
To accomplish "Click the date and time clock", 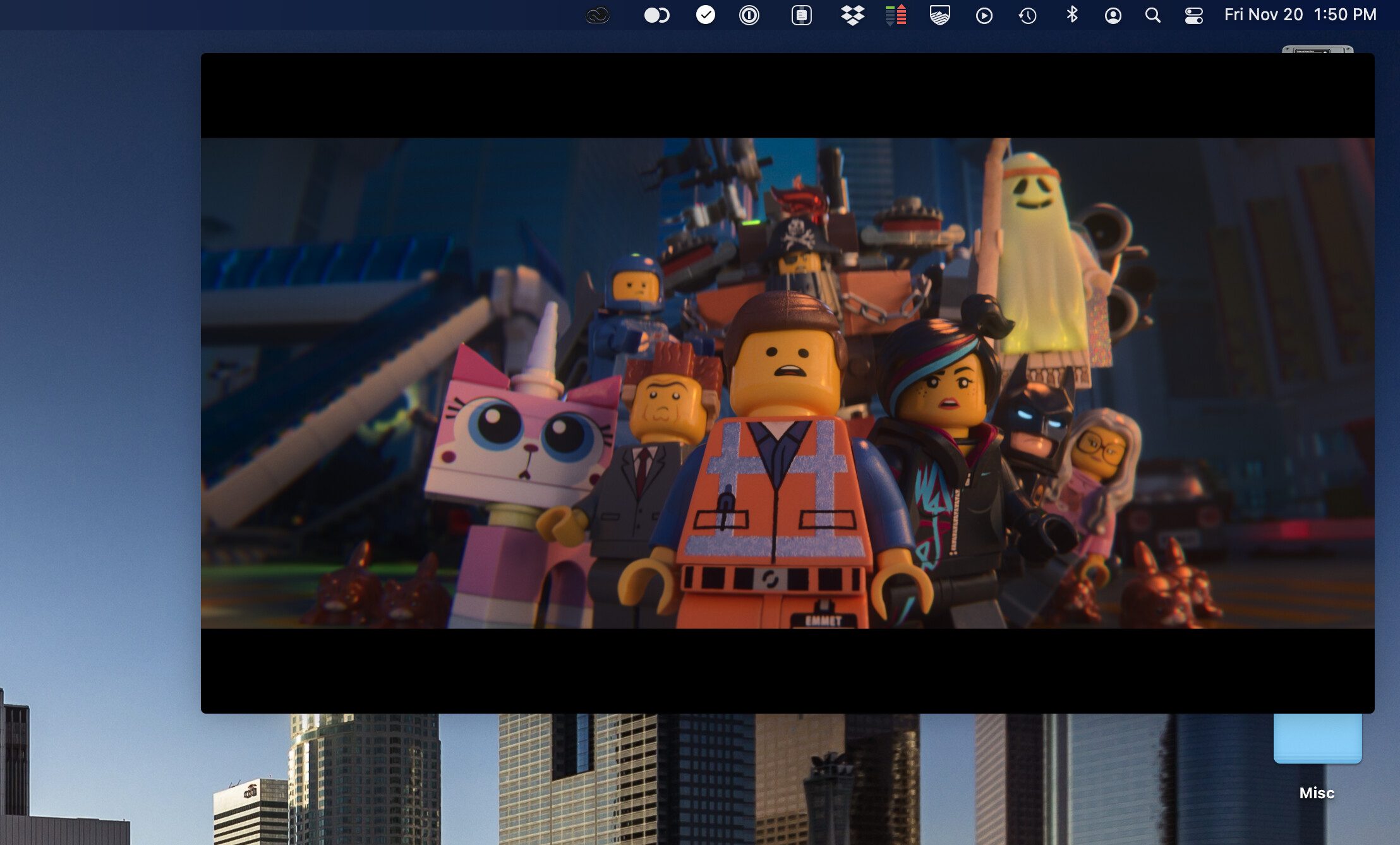I will [x=1300, y=15].
